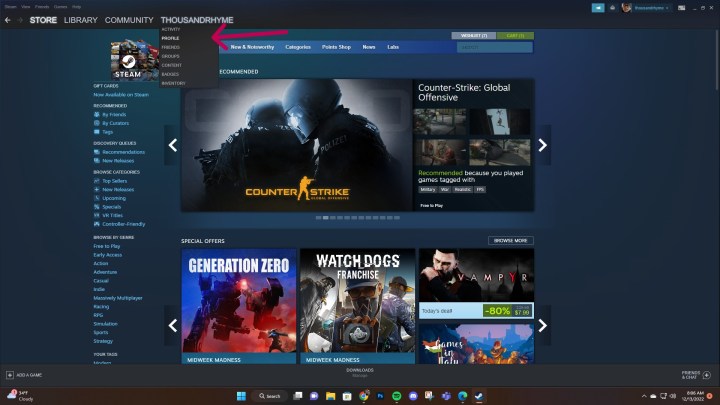Open Google Chrome from taskbar
Image resolution: width=720 pixels, height=405 pixels.
click(364, 396)
